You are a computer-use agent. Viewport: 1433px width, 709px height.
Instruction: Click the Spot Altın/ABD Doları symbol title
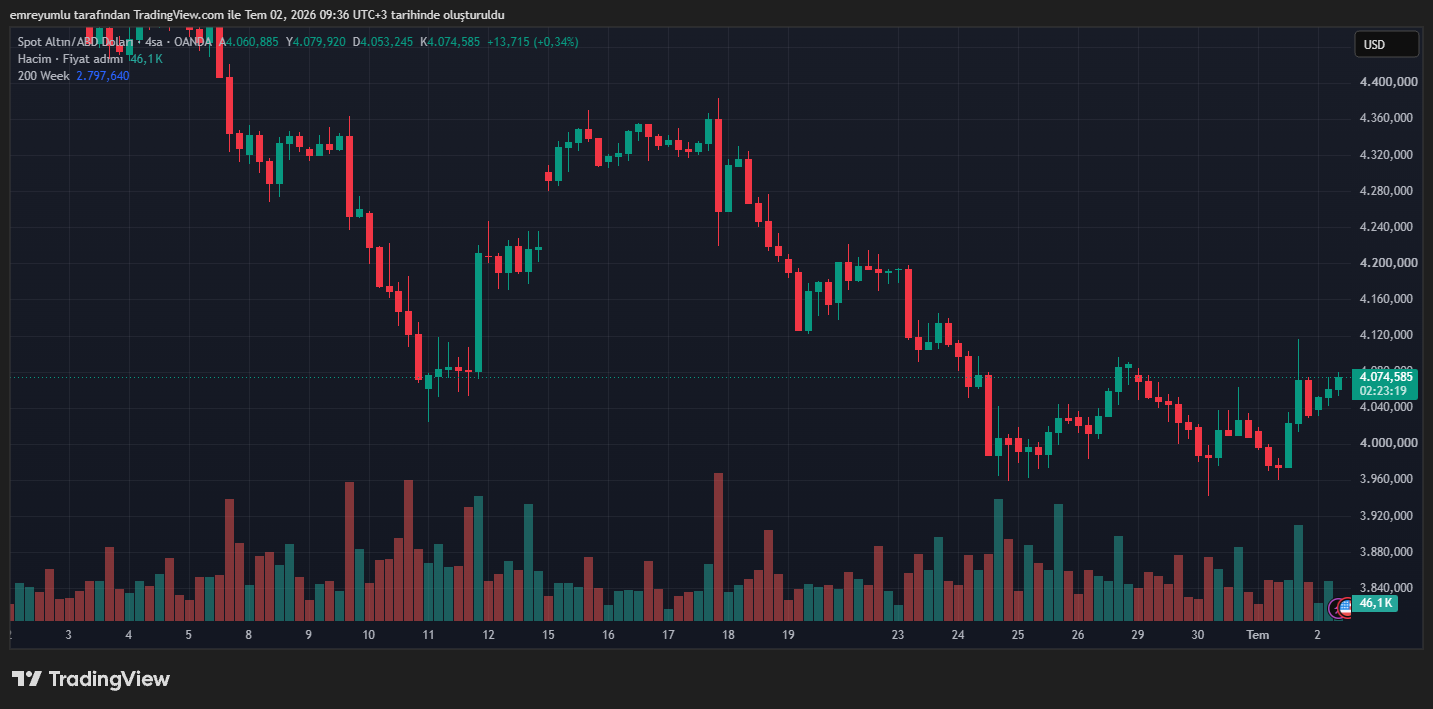click(77, 42)
